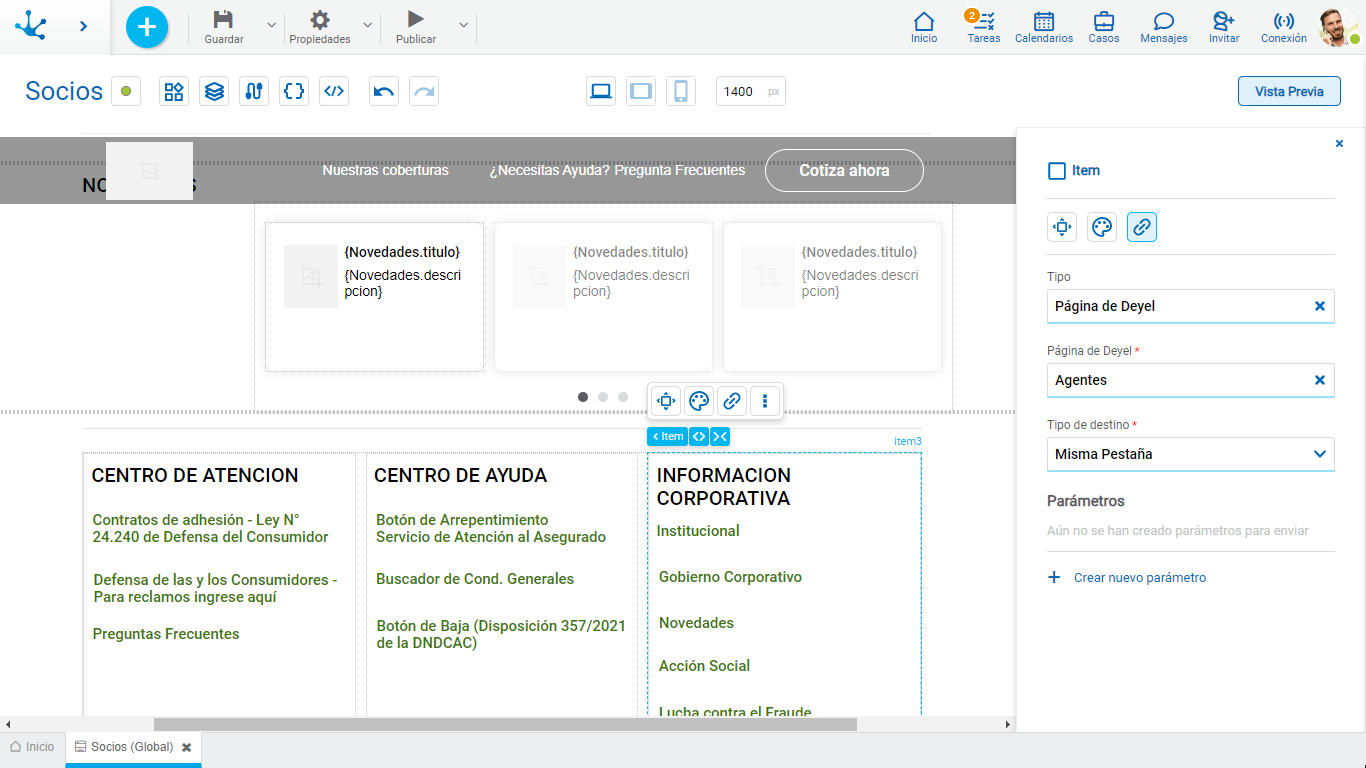Open the curly braces variables icon

pos(294,91)
